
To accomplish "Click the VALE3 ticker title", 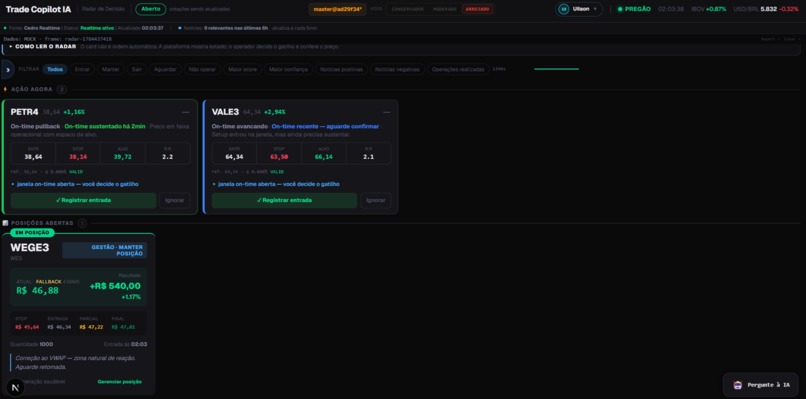I will (225, 112).
